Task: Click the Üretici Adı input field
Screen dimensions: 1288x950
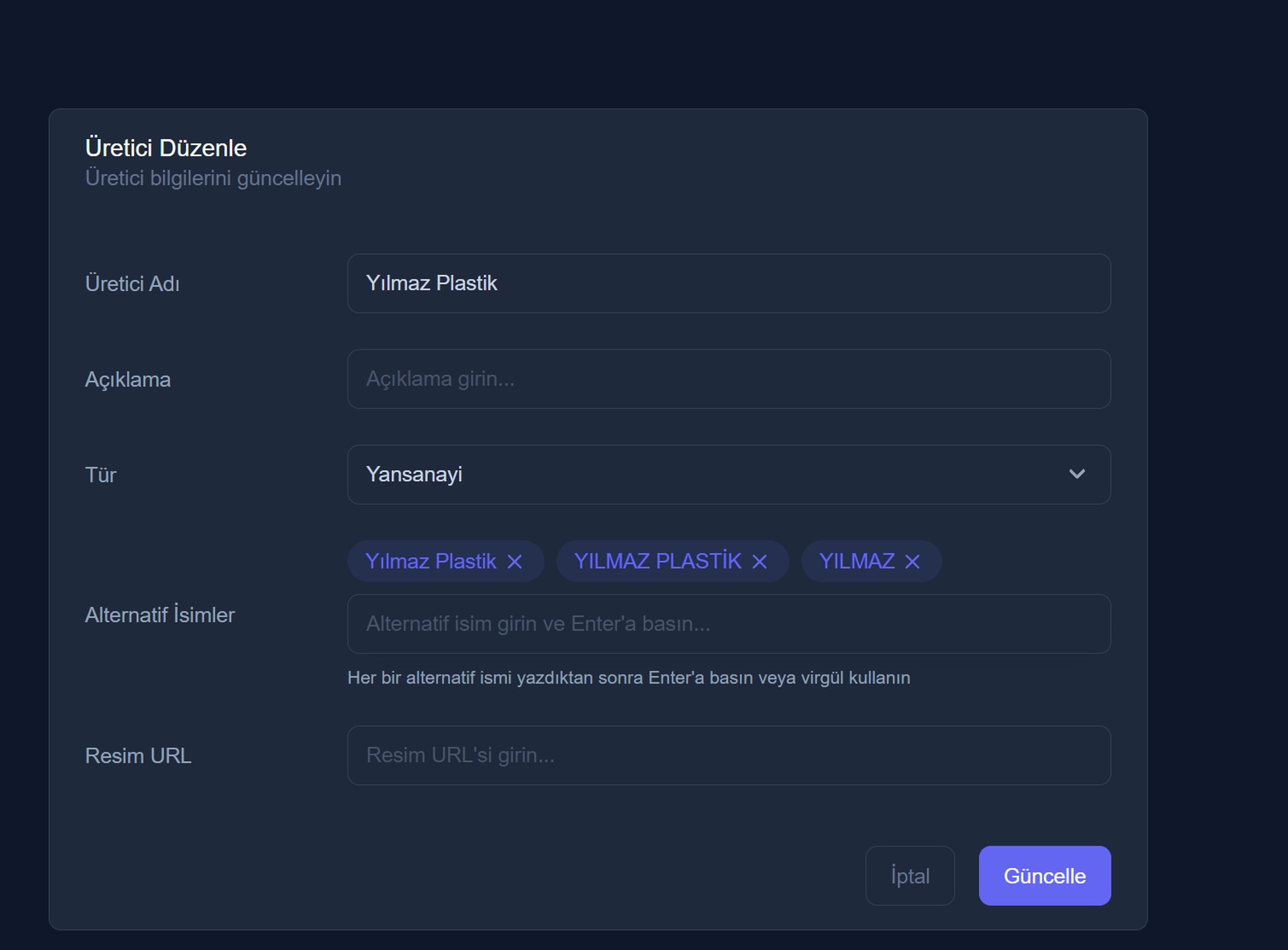Action: click(729, 283)
